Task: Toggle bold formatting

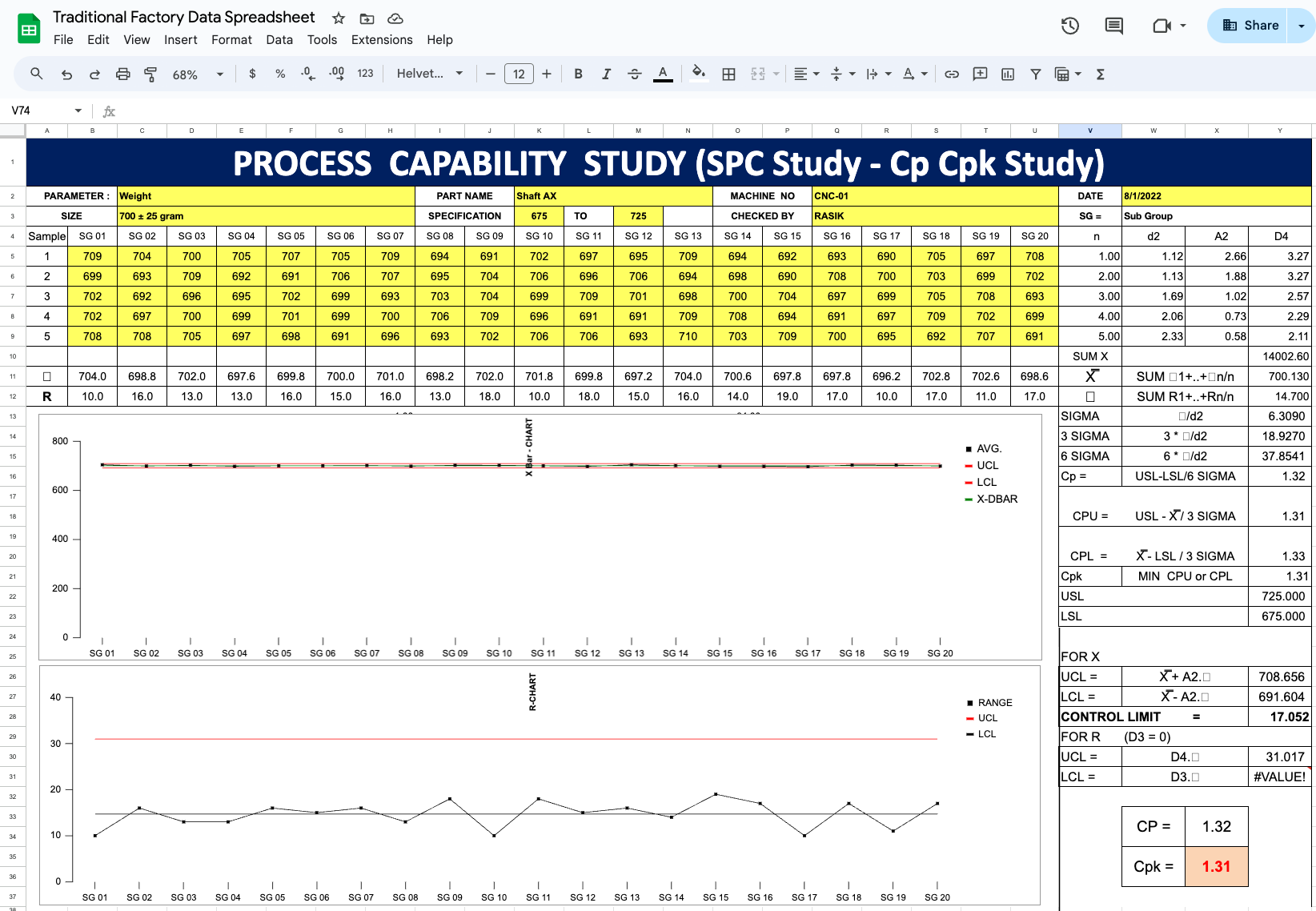Action: (x=578, y=74)
